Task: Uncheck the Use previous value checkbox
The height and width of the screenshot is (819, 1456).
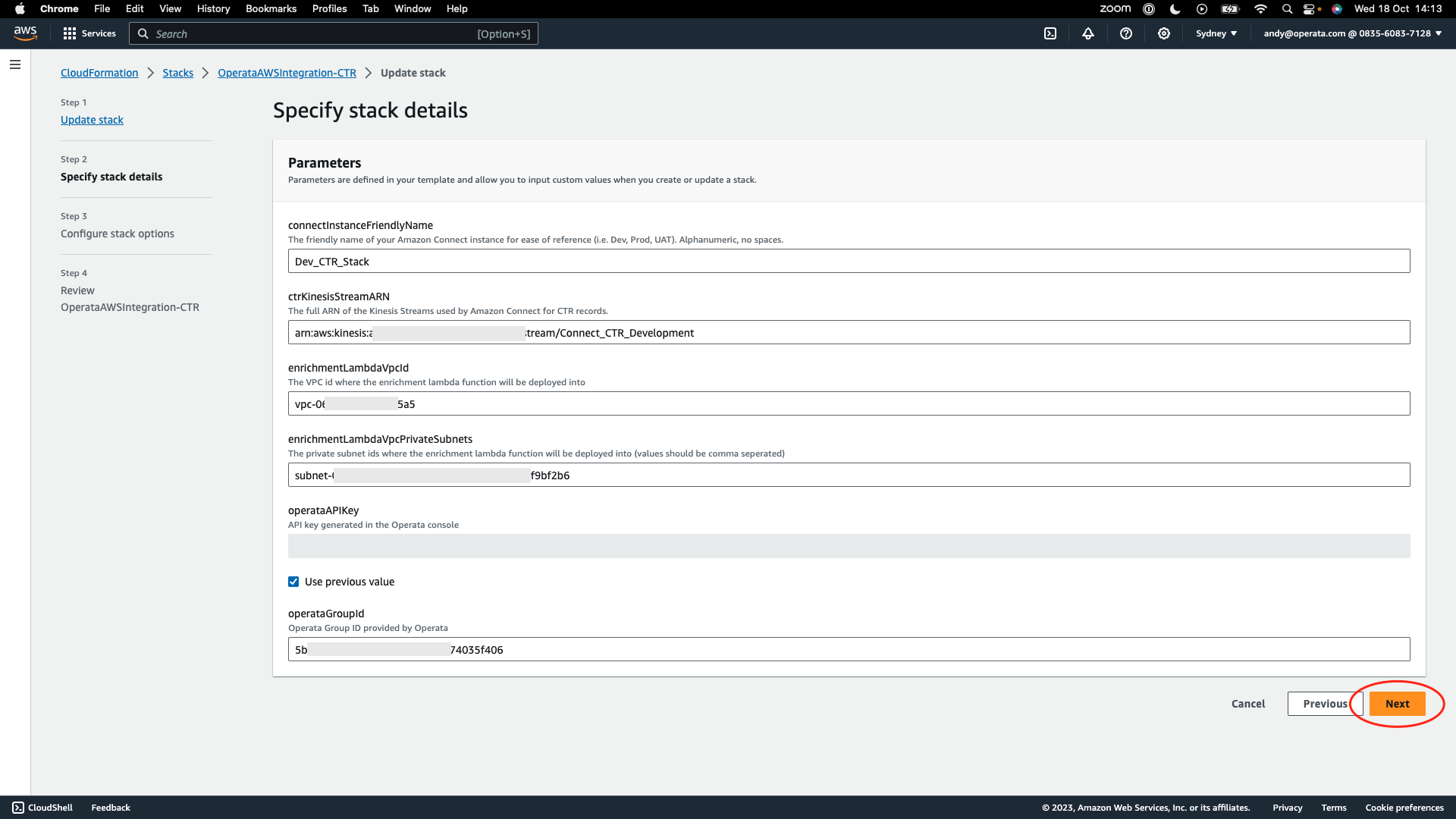Action: pyautogui.click(x=293, y=582)
